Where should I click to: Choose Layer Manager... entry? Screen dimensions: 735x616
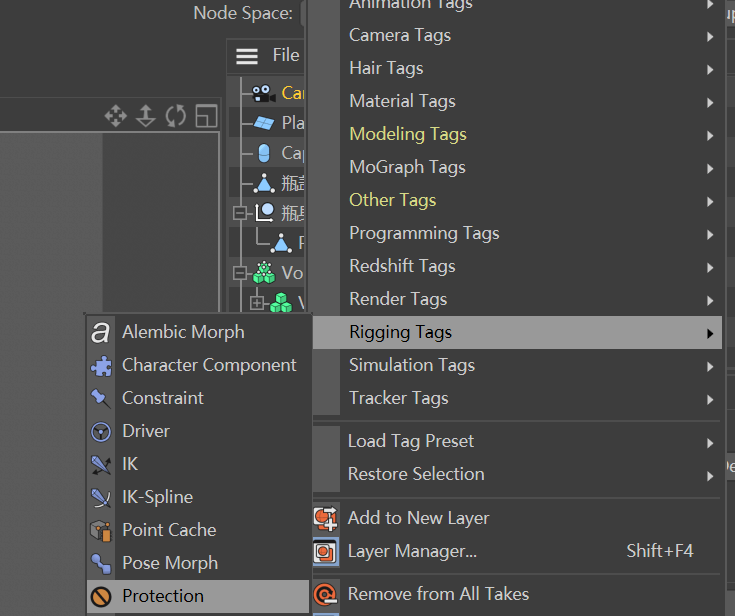[517, 552]
